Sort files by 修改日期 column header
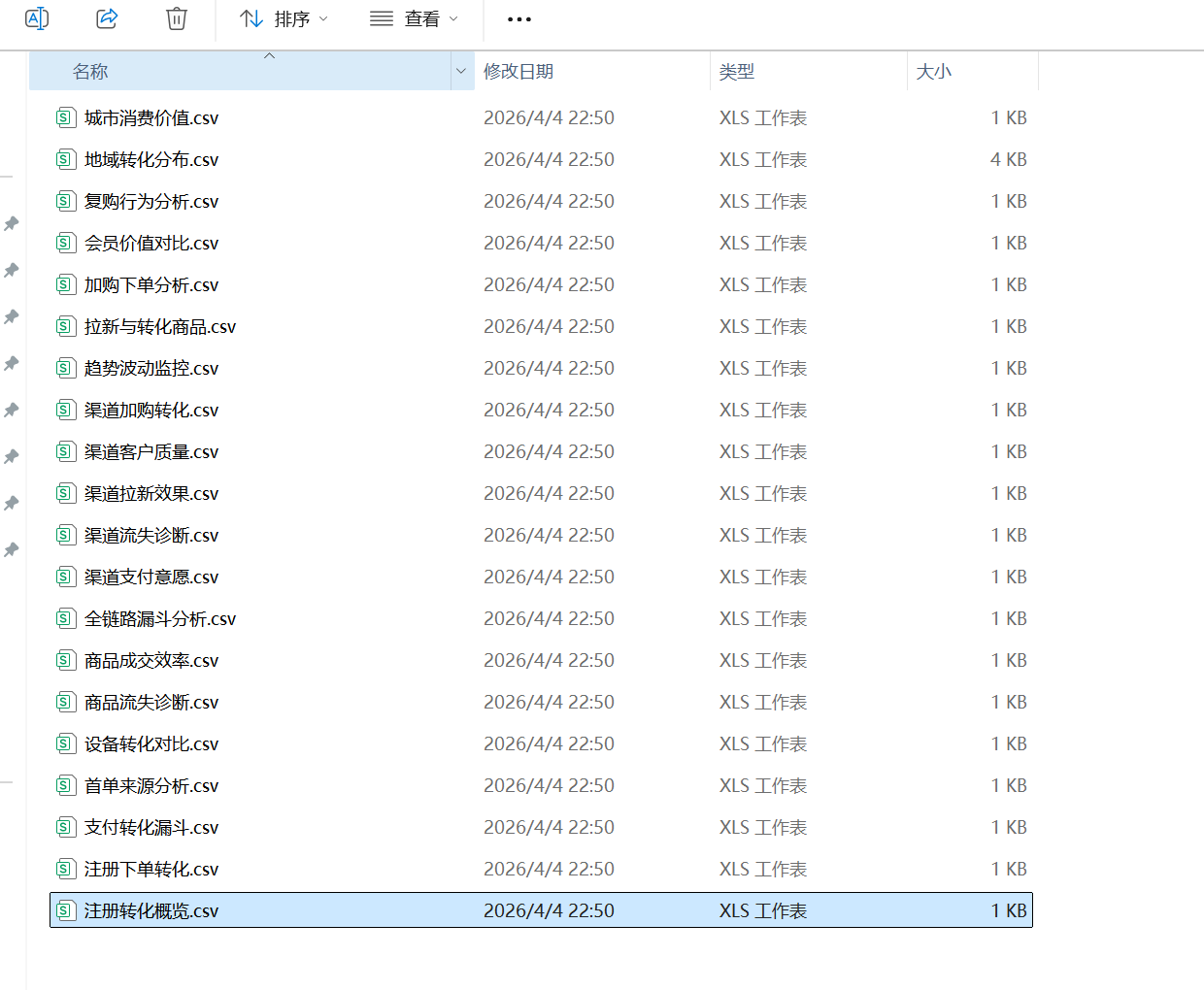 click(x=518, y=72)
